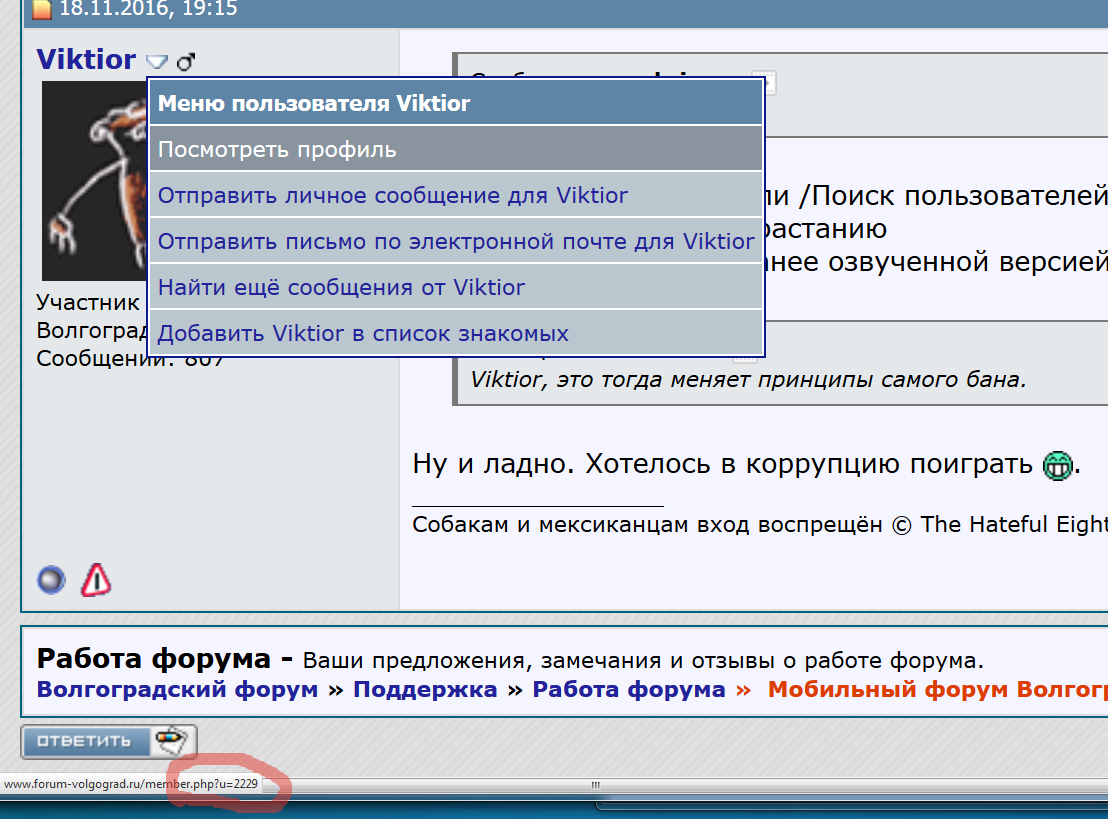Choose "Отправить личное сообщение для Viktior"
Image resolution: width=1108 pixels, height=819 pixels.
[x=393, y=195]
